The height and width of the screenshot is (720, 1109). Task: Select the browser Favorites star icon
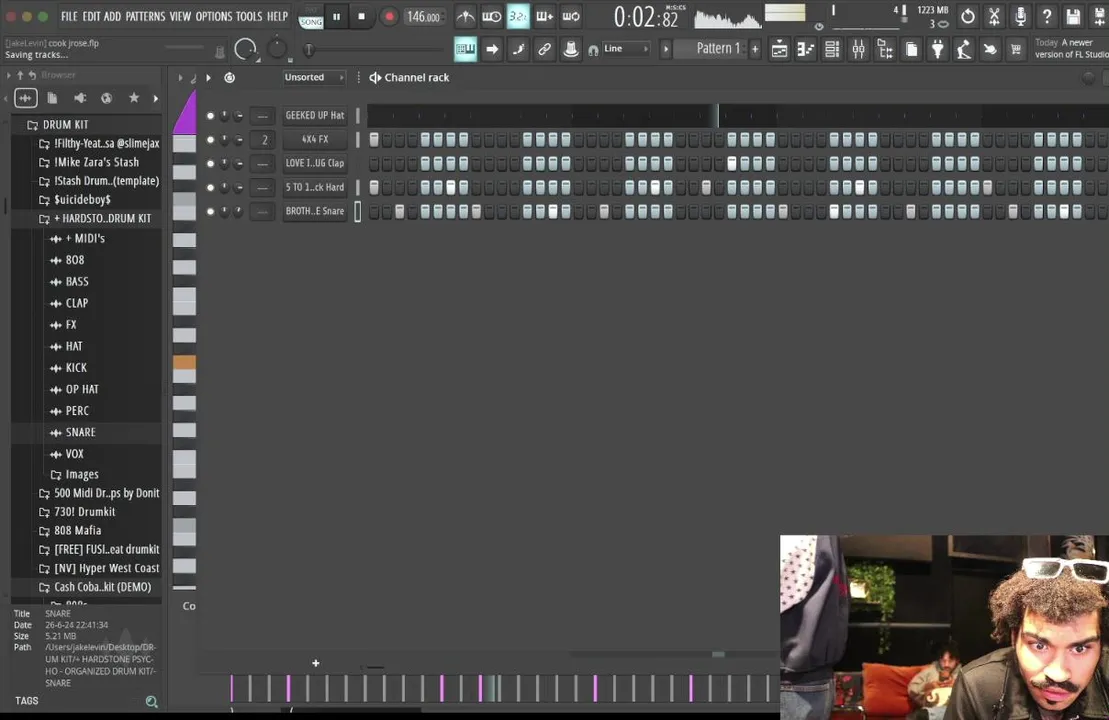(134, 98)
